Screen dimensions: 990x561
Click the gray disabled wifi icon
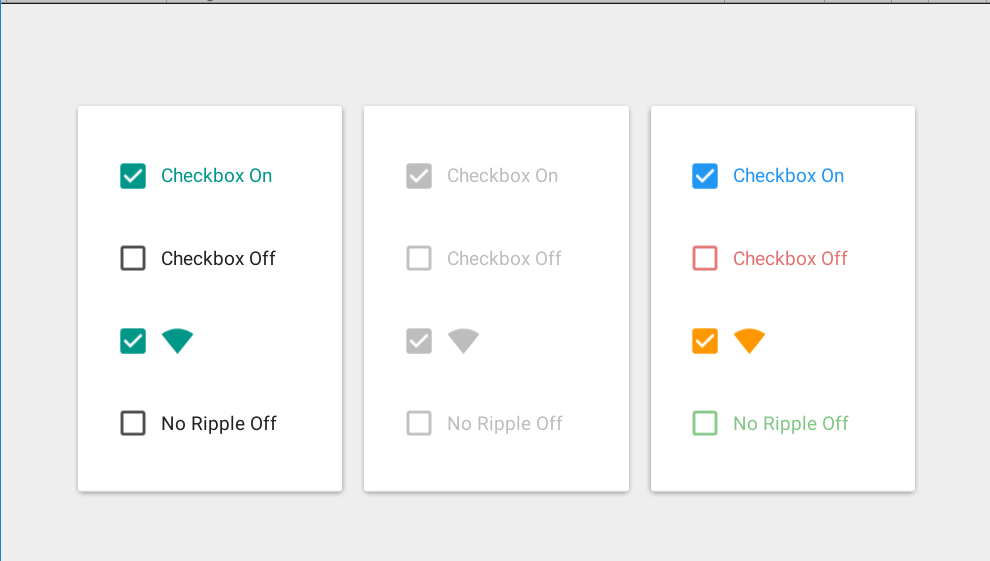(x=463, y=341)
